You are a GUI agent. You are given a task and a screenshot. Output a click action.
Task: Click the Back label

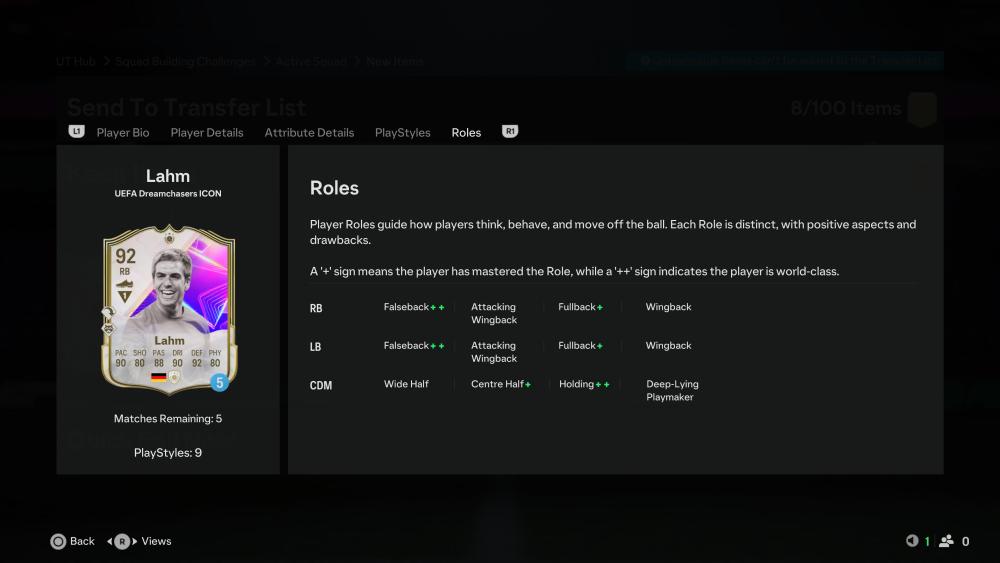82,541
